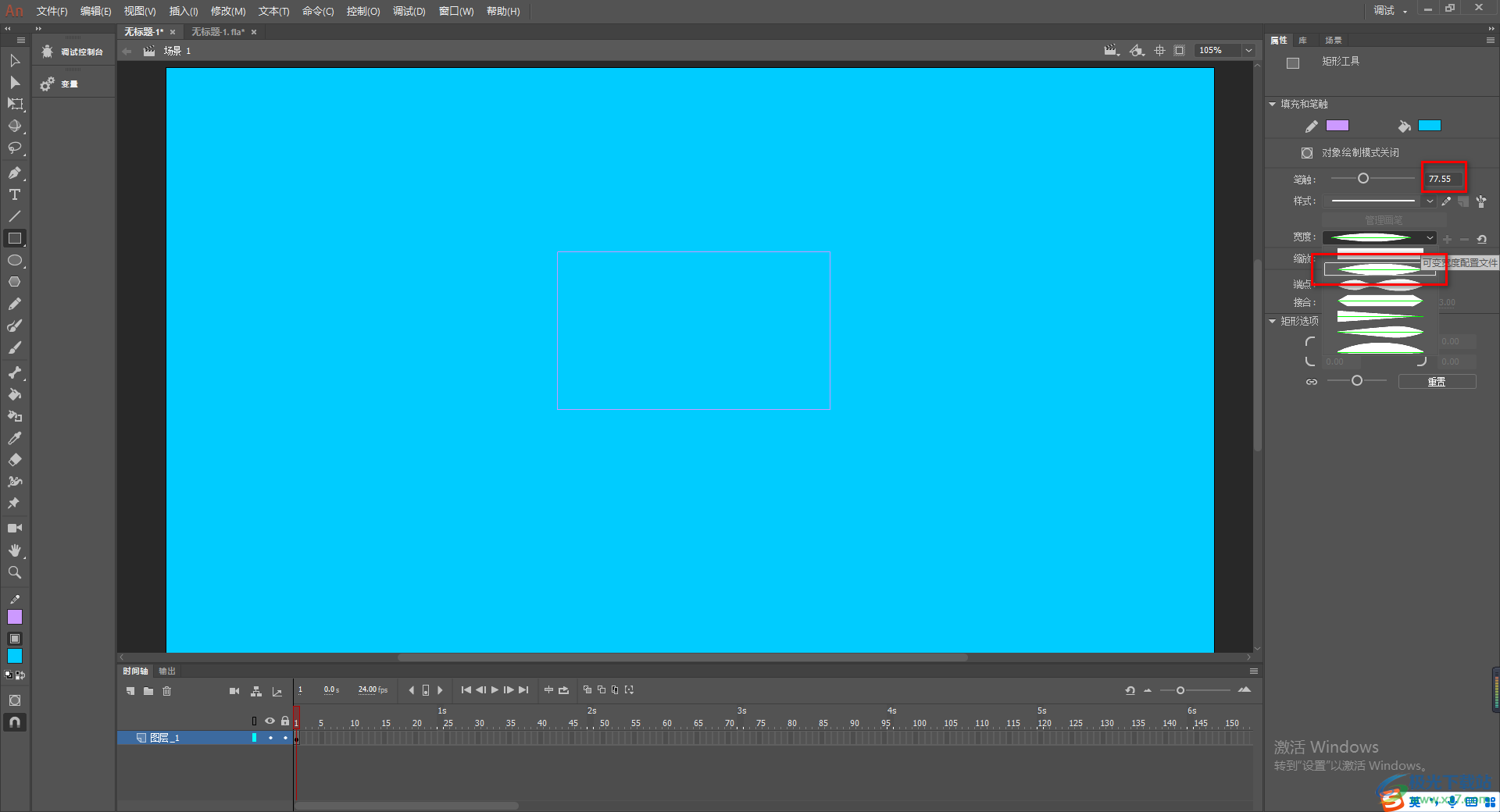Go to first frame

(x=466, y=690)
